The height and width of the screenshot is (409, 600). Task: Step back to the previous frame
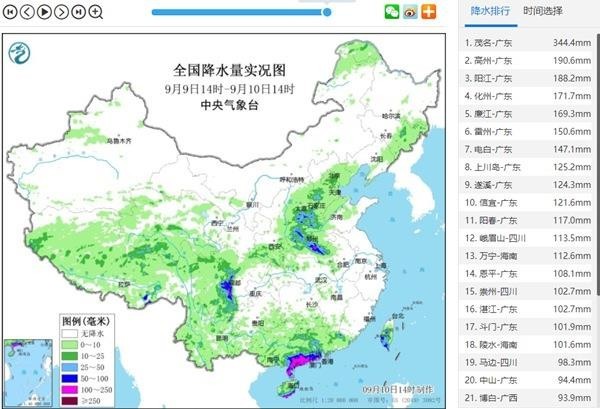point(28,12)
